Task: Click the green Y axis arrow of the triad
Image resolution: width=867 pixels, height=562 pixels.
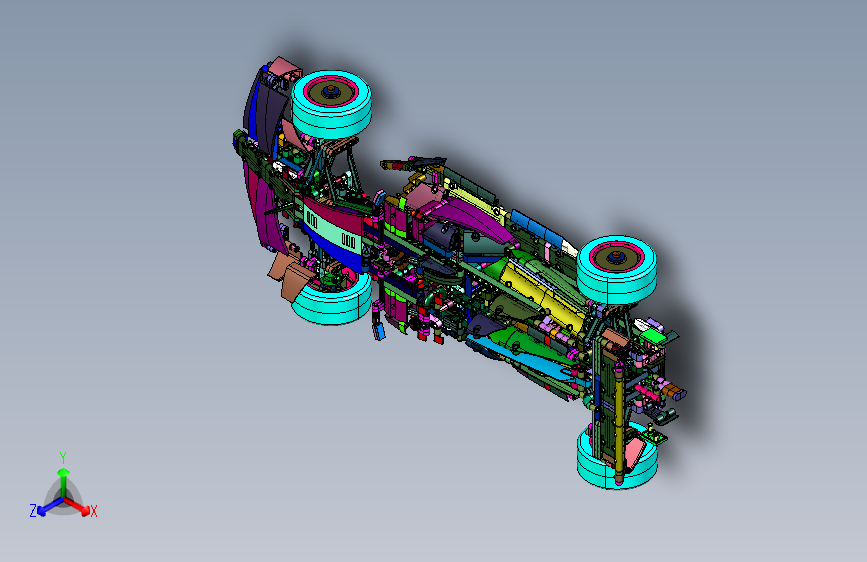Action: click(64, 482)
